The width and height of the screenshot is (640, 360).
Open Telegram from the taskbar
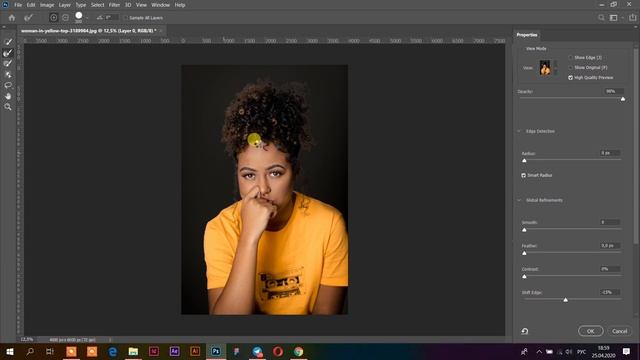pos(257,351)
